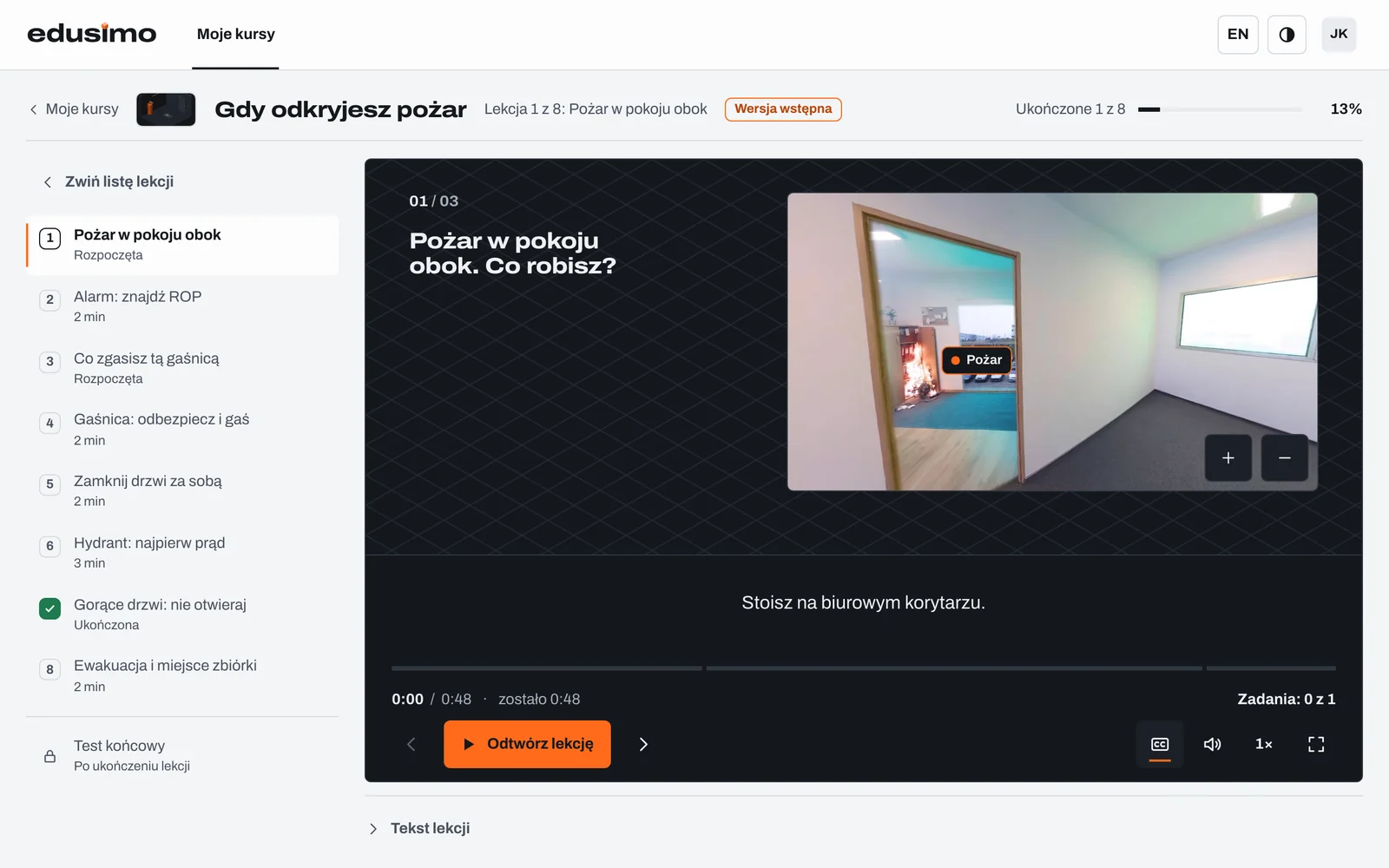This screenshot has height=868, width=1389.
Task: Jump to the last timeline segment
Action: coord(1271,668)
